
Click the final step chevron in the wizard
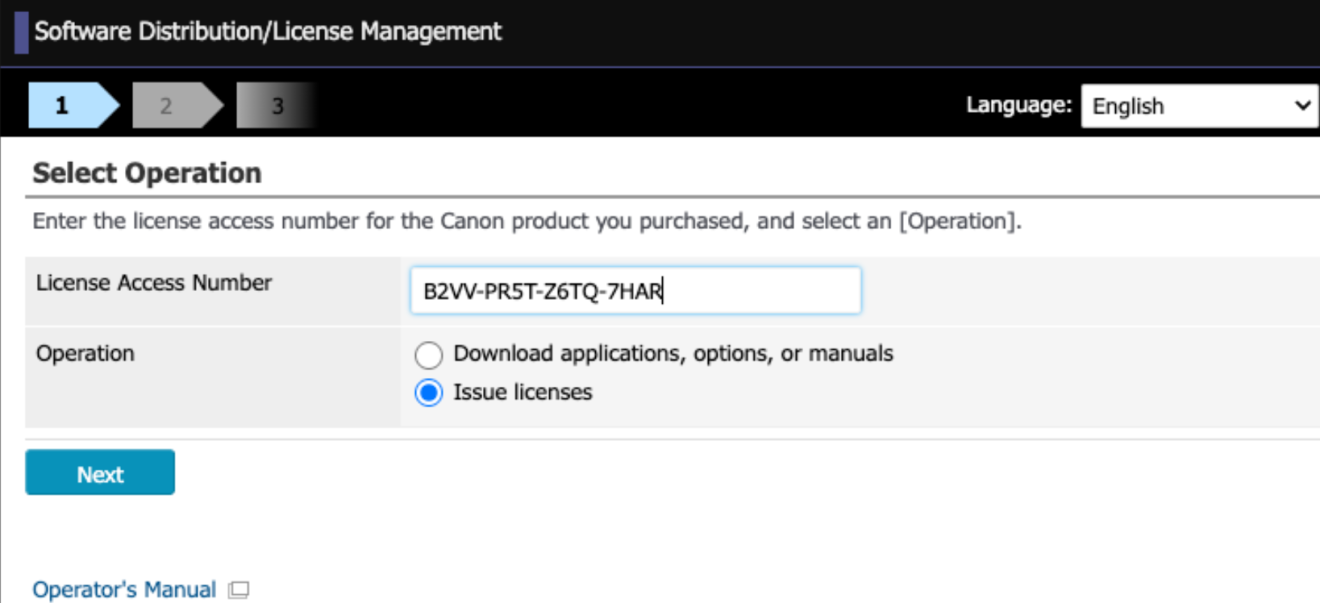(275, 105)
